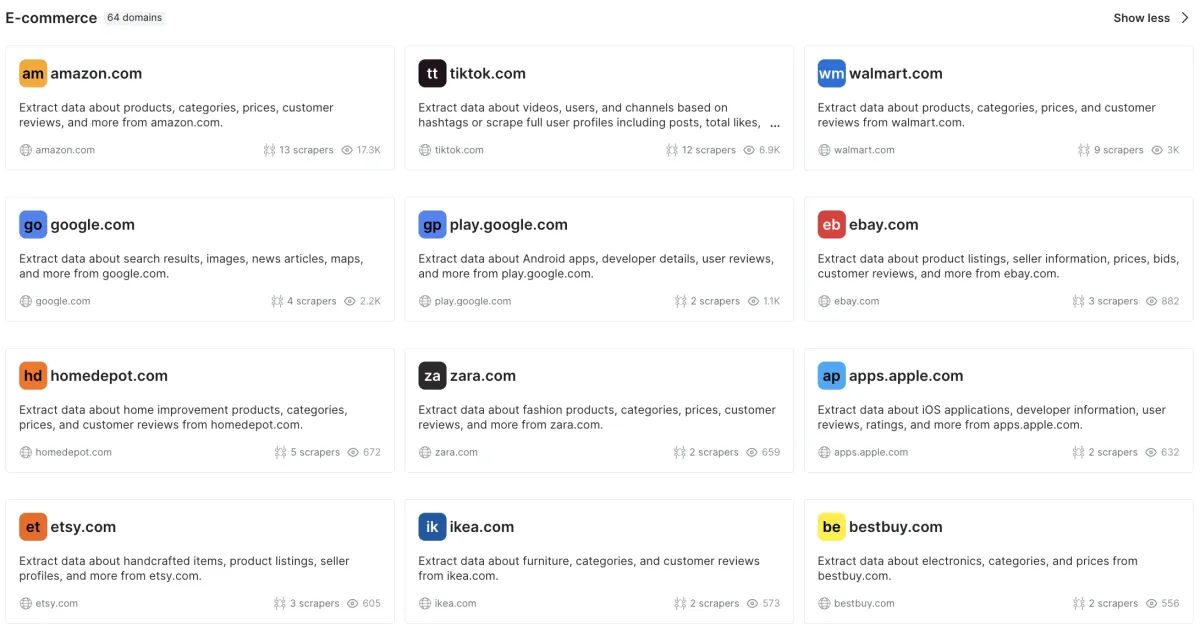Click globe icon beside amazon.com footer link
This screenshot has height=632, width=1200.
(x=25, y=150)
